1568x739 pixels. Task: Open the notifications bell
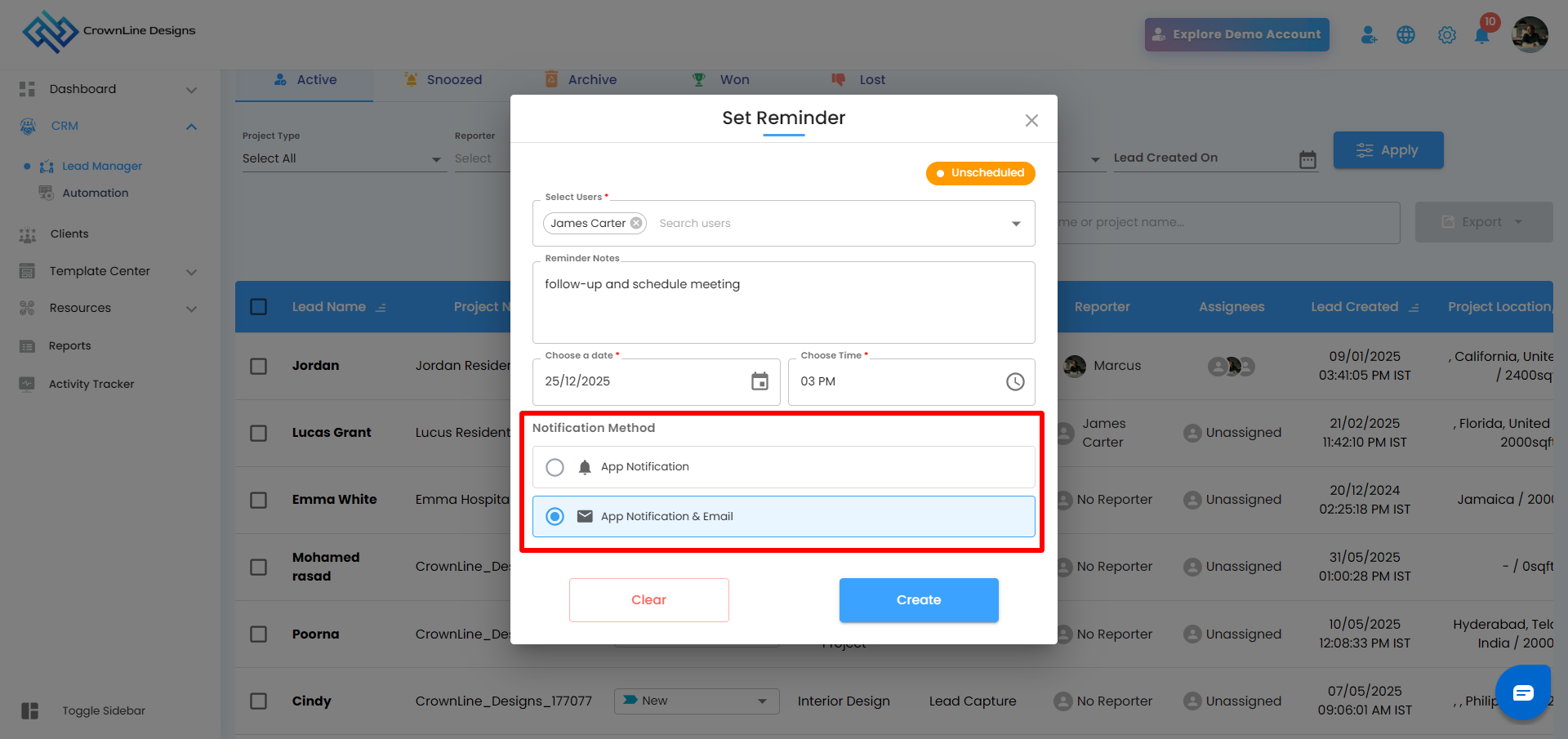(x=1481, y=35)
